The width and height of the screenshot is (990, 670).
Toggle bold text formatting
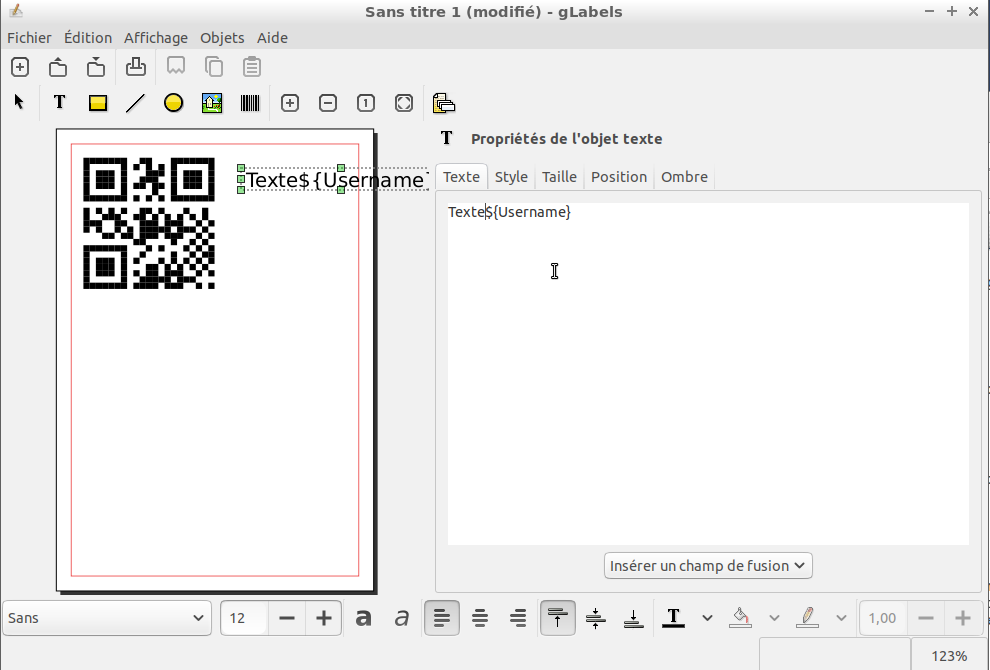[363, 618]
